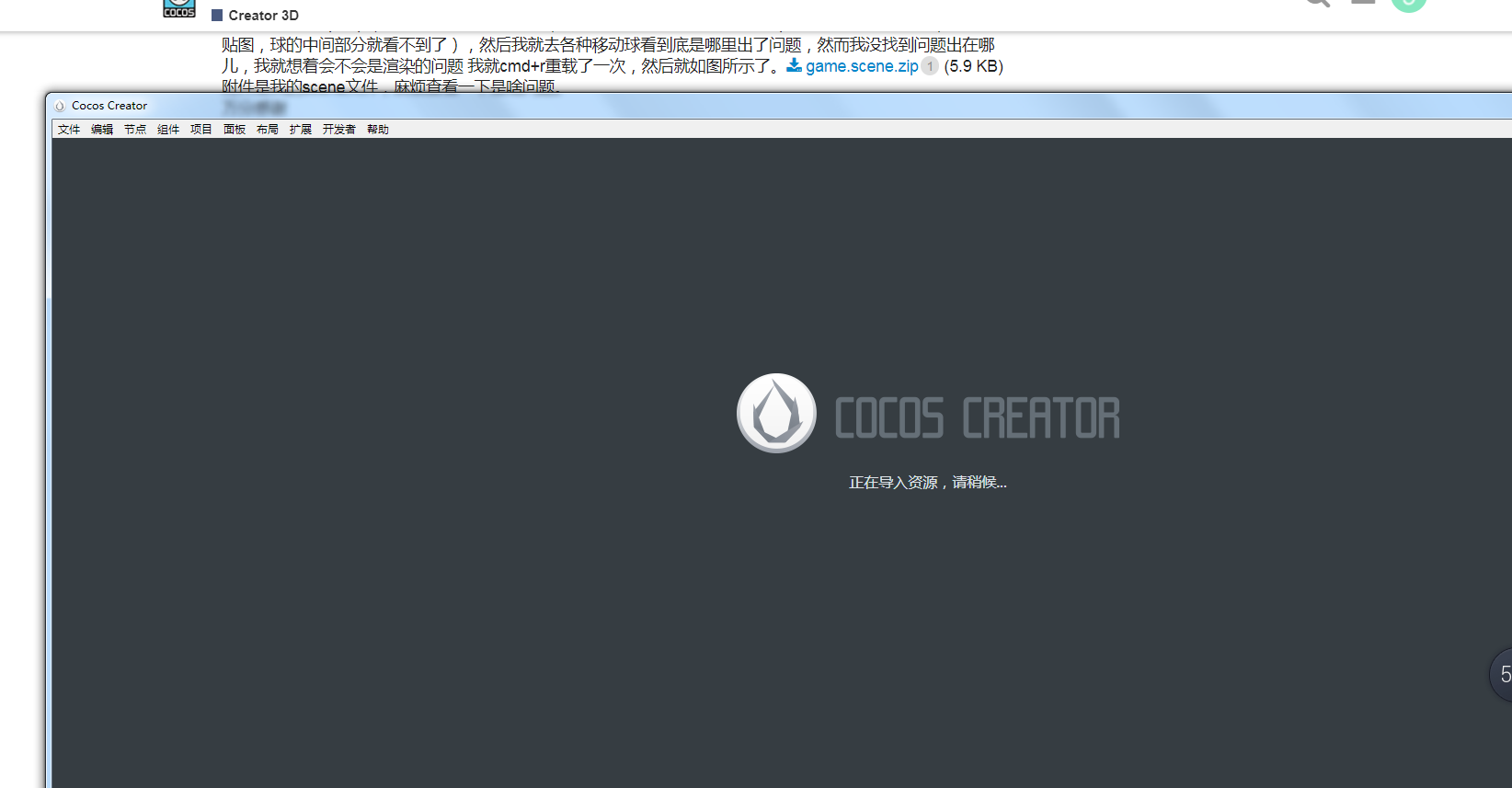
Task: Click the 正在导入资源，请稍候... loading text
Action: point(928,483)
